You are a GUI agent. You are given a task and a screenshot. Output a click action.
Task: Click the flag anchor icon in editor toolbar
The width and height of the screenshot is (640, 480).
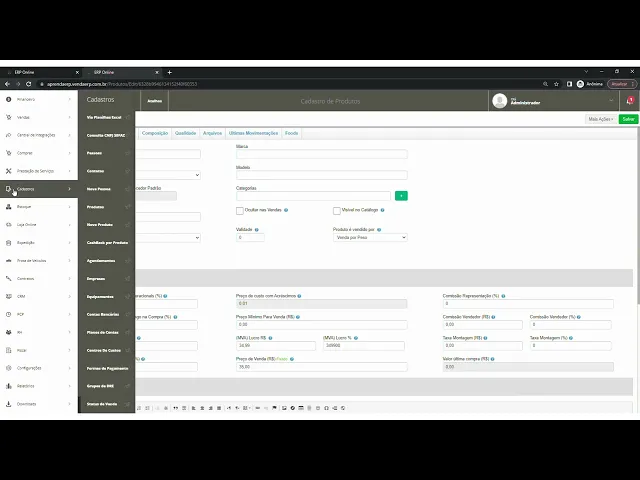pyautogui.click(x=274, y=408)
